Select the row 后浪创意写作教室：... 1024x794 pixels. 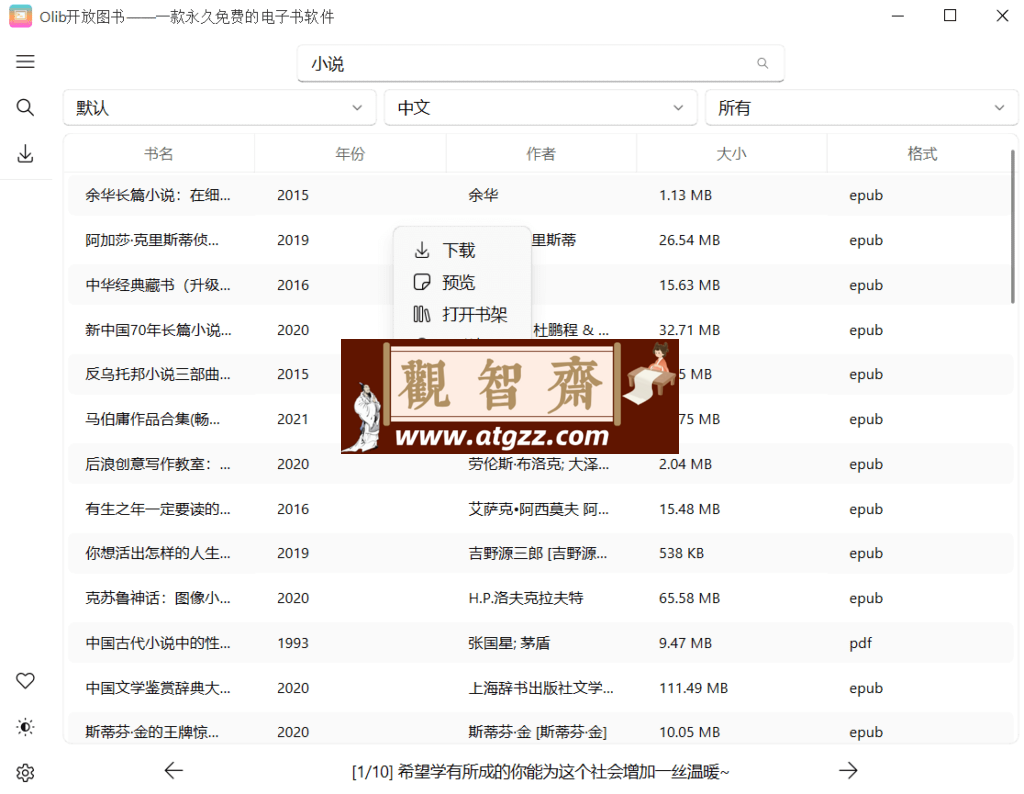(x=540, y=464)
